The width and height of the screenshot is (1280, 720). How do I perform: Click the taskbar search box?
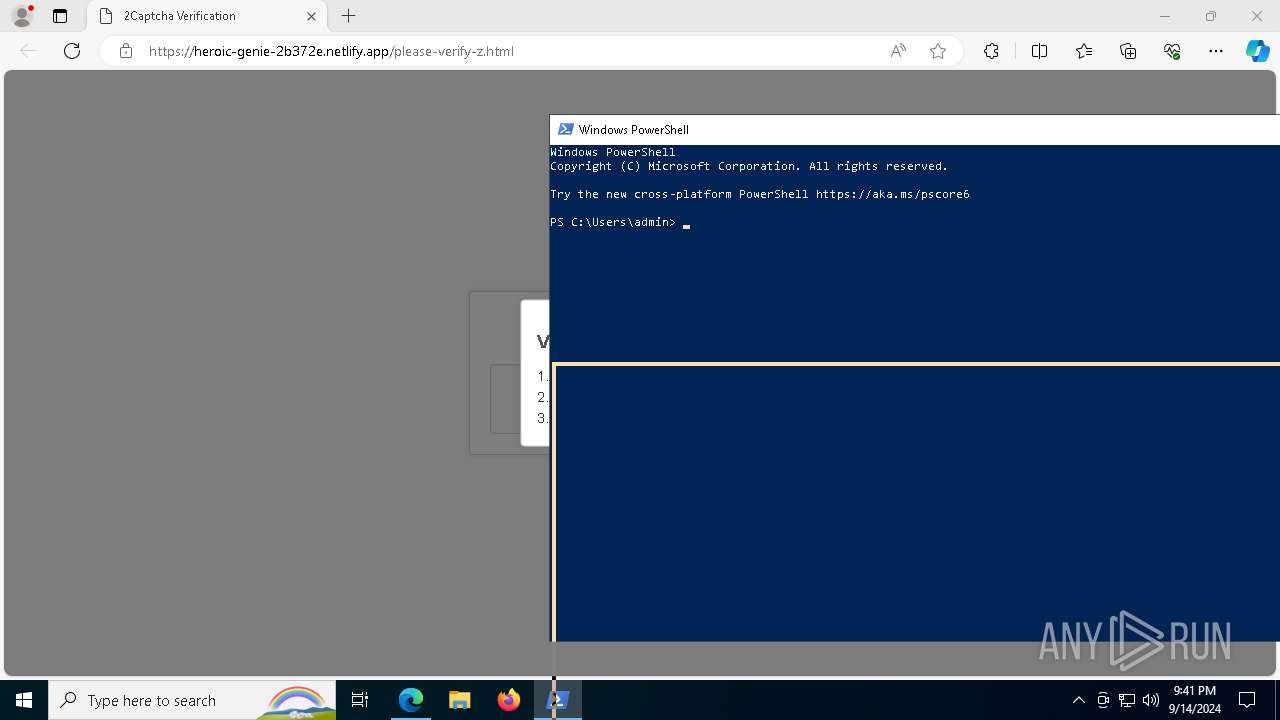point(192,700)
